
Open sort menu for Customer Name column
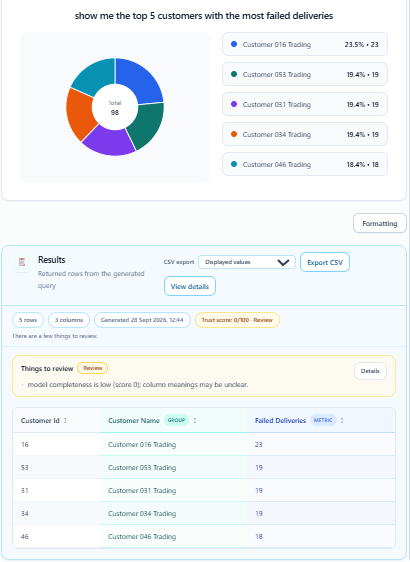pyautogui.click(x=195, y=420)
